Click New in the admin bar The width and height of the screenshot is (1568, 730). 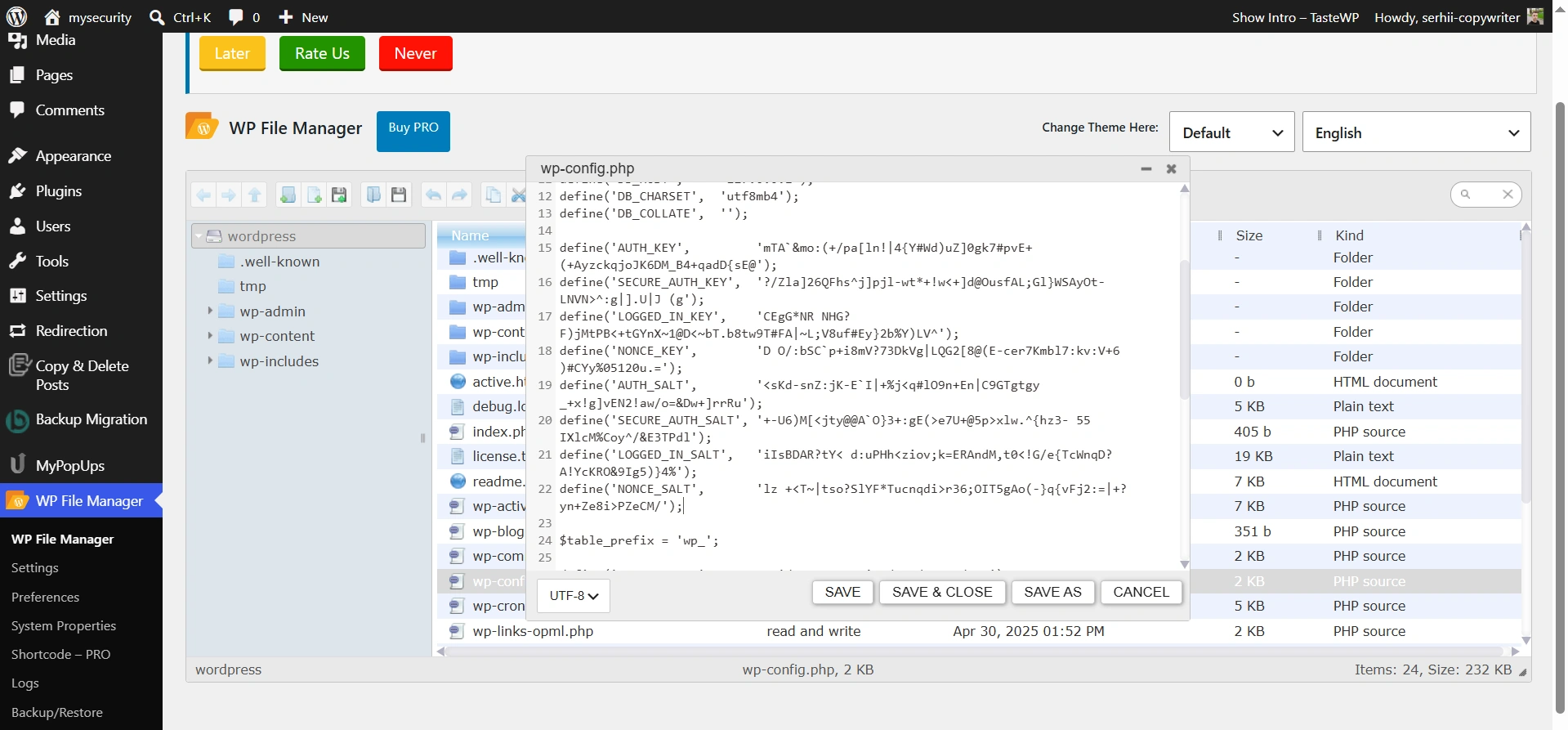pos(303,17)
